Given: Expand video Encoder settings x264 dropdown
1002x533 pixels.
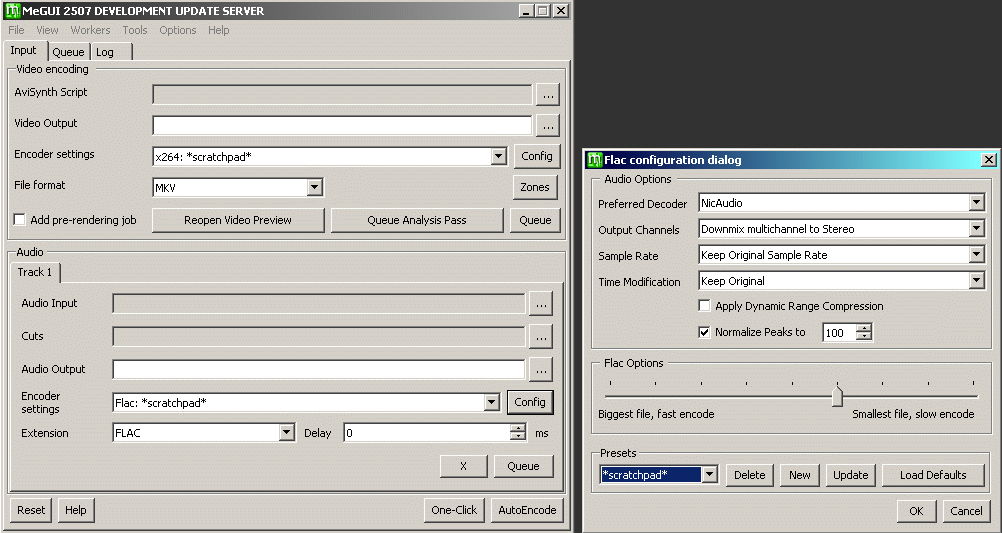Looking at the screenshot, I should click(499, 157).
